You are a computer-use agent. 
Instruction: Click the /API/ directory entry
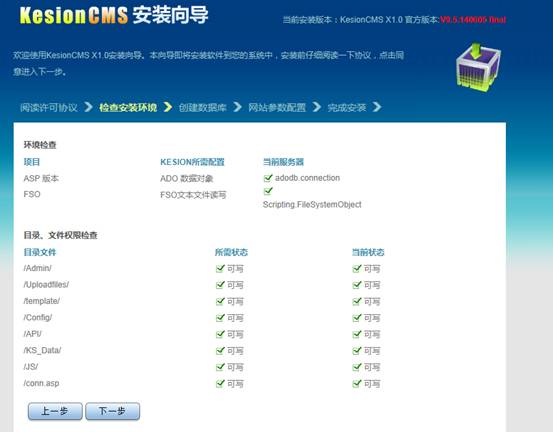coord(32,334)
